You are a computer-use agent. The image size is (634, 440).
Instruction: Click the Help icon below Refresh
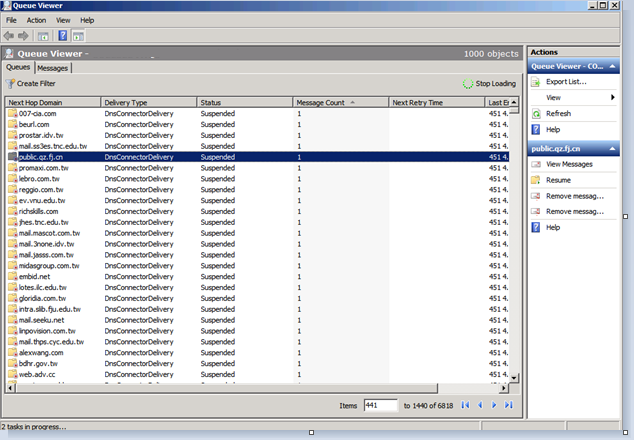coord(536,129)
